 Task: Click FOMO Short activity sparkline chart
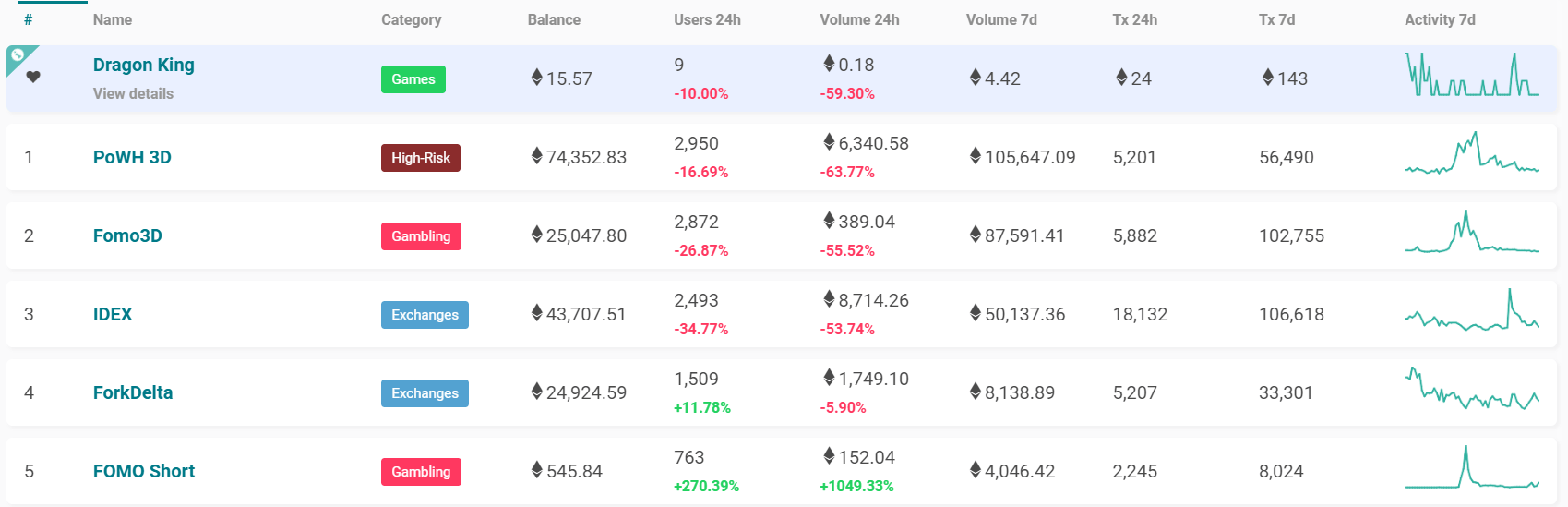pos(1472,467)
